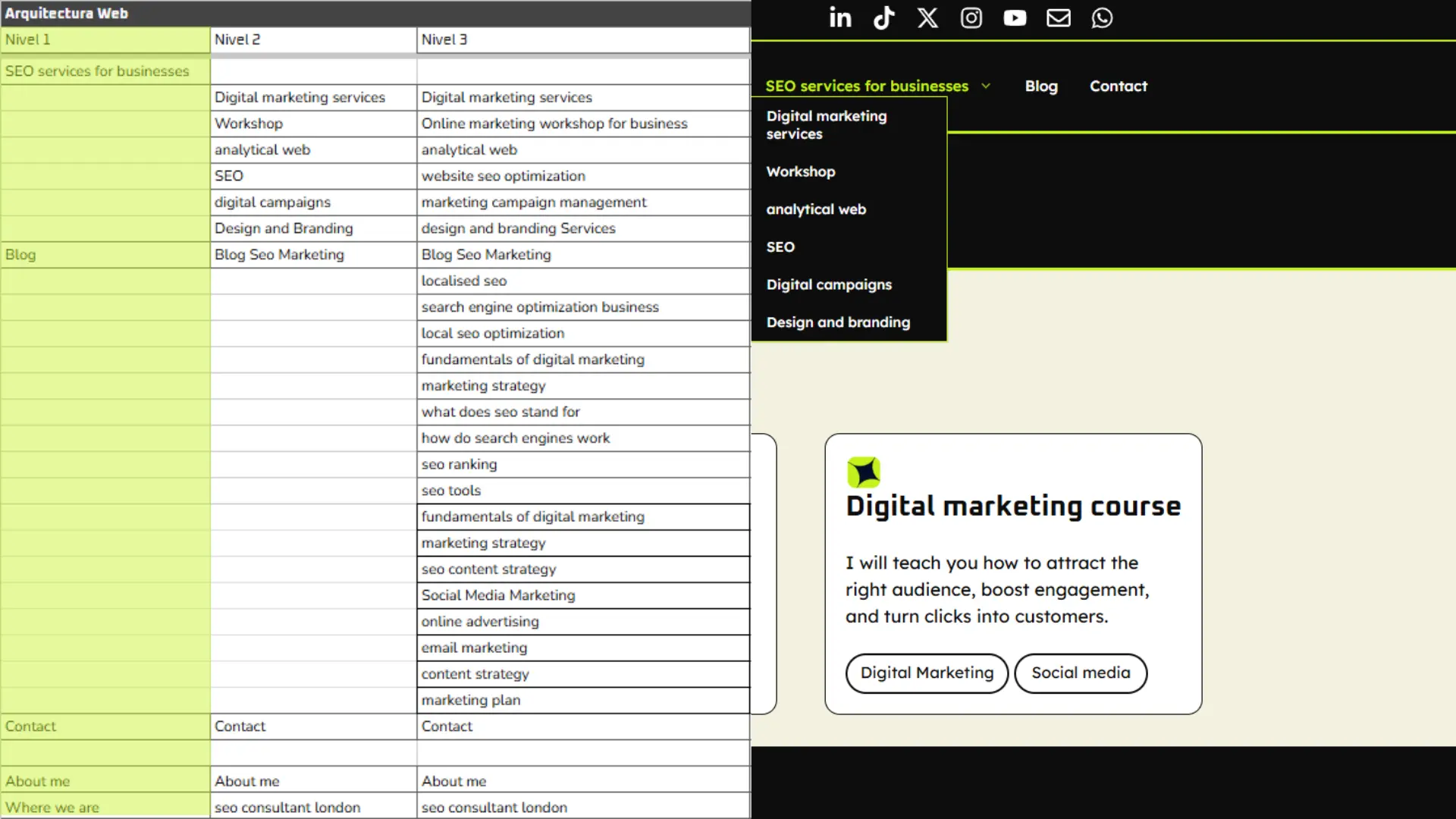Viewport: 1456px width, 819px height.
Task: Select analytical web from the menu
Action: (816, 209)
